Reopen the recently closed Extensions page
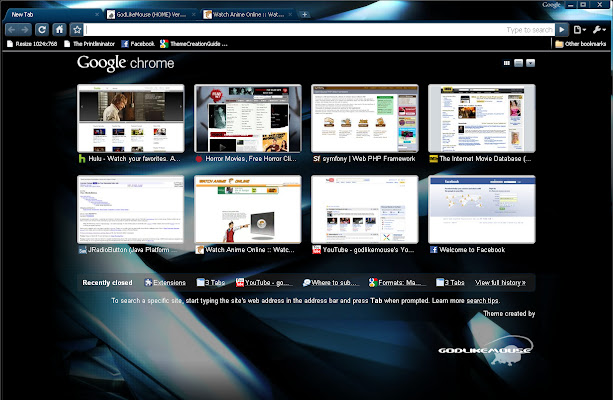The height and width of the screenshot is (400, 613). click(165, 282)
